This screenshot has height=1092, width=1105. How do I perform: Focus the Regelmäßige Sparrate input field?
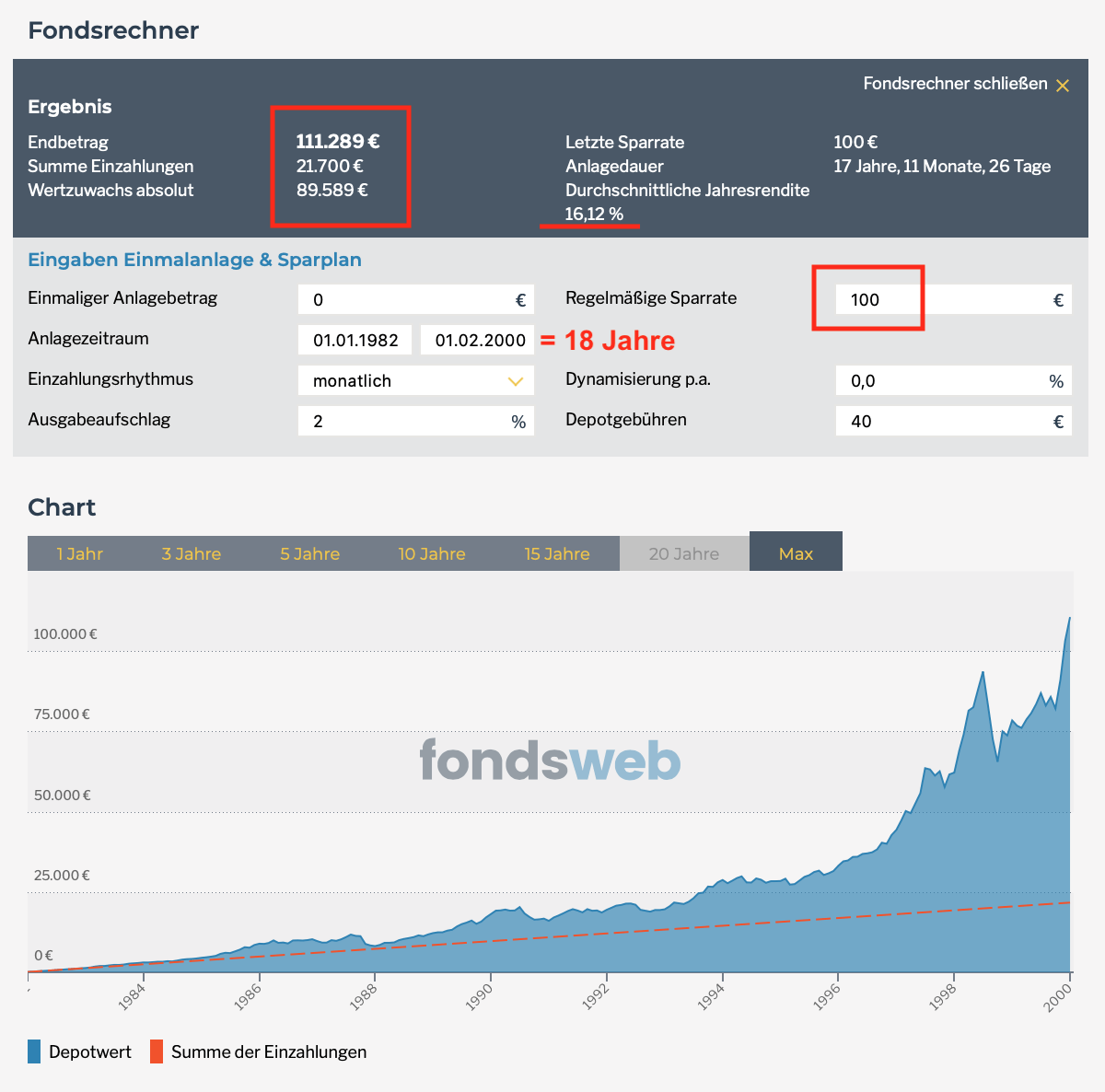[x=954, y=299]
